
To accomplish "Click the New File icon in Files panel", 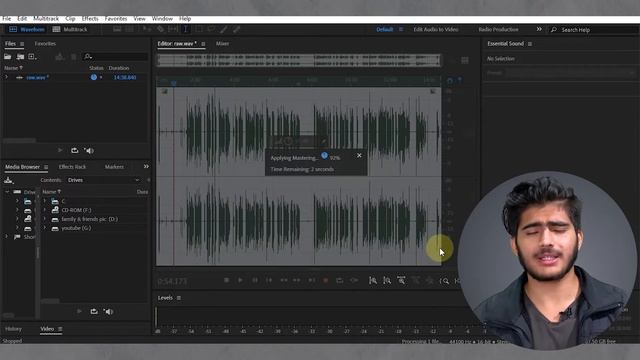I will (32, 57).
